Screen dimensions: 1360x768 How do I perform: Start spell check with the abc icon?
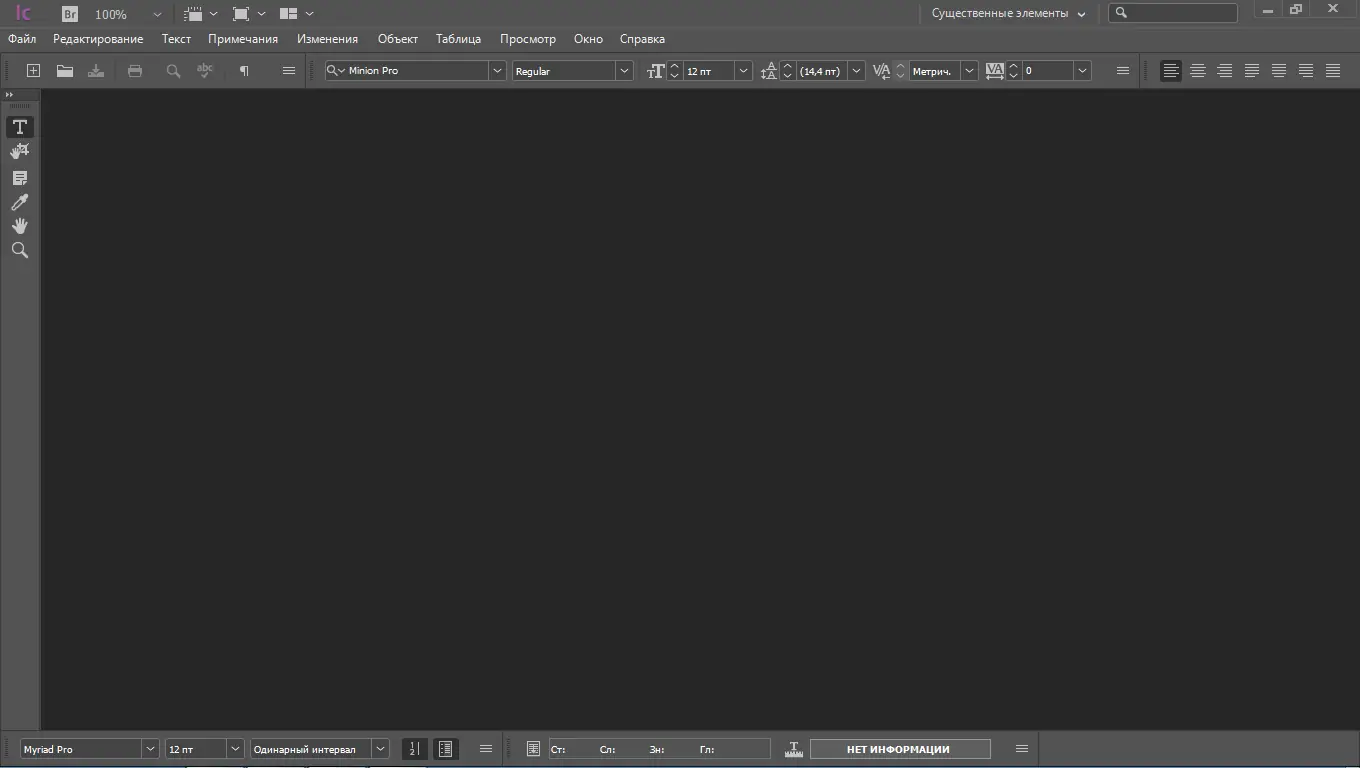pos(204,70)
